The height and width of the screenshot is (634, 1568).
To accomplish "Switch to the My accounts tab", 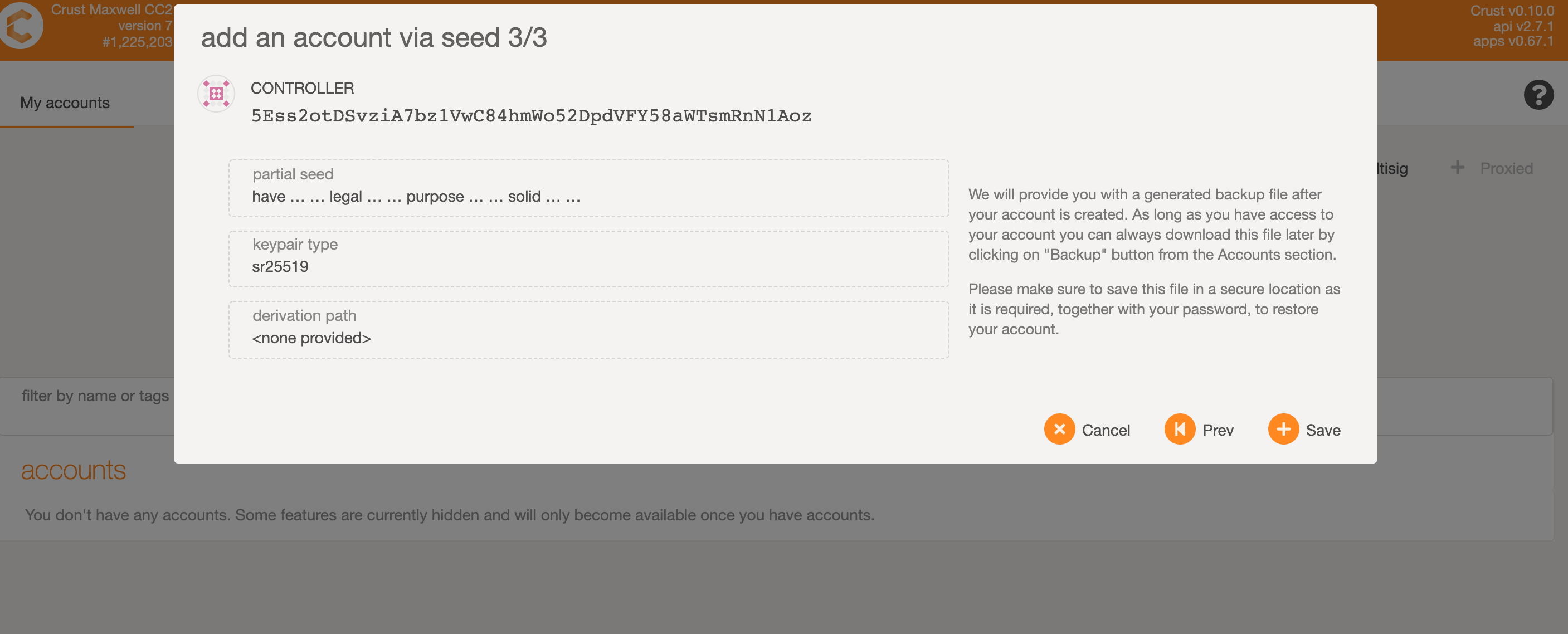I will (65, 102).
